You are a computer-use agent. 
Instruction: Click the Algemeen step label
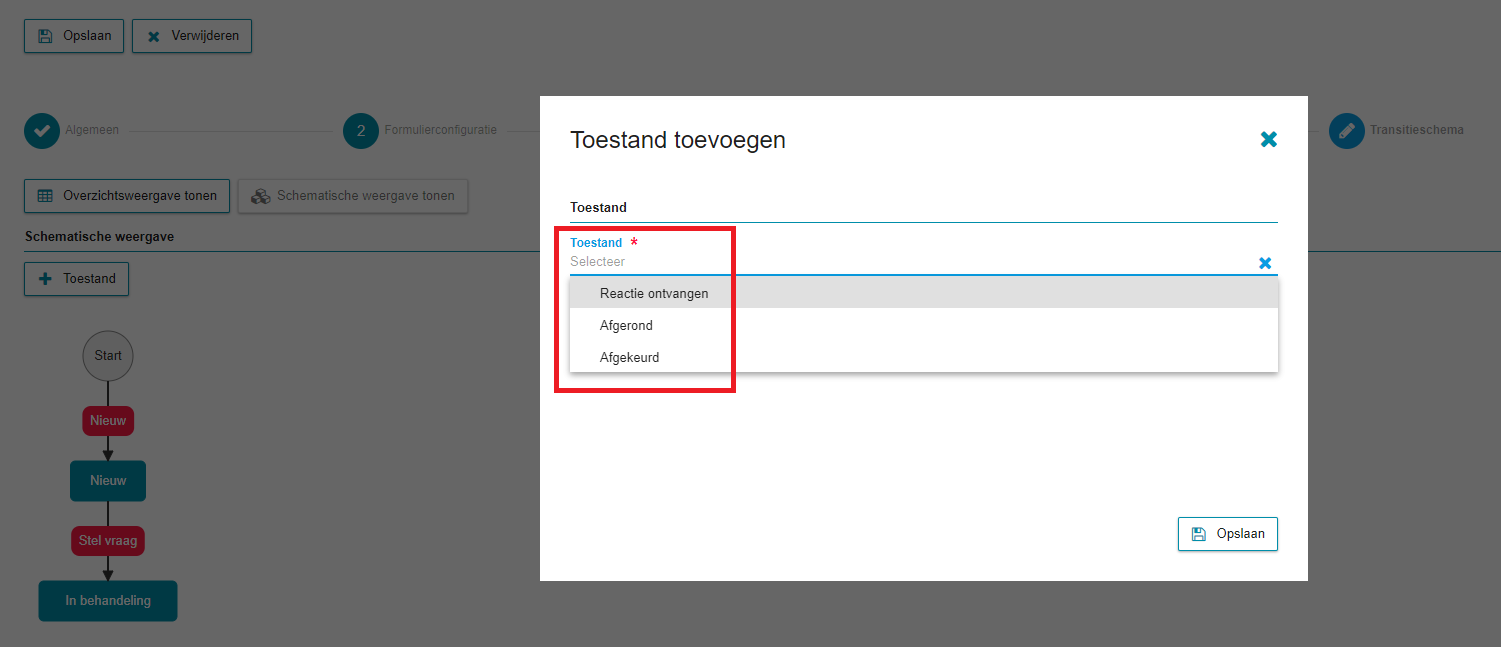pyautogui.click(x=91, y=130)
